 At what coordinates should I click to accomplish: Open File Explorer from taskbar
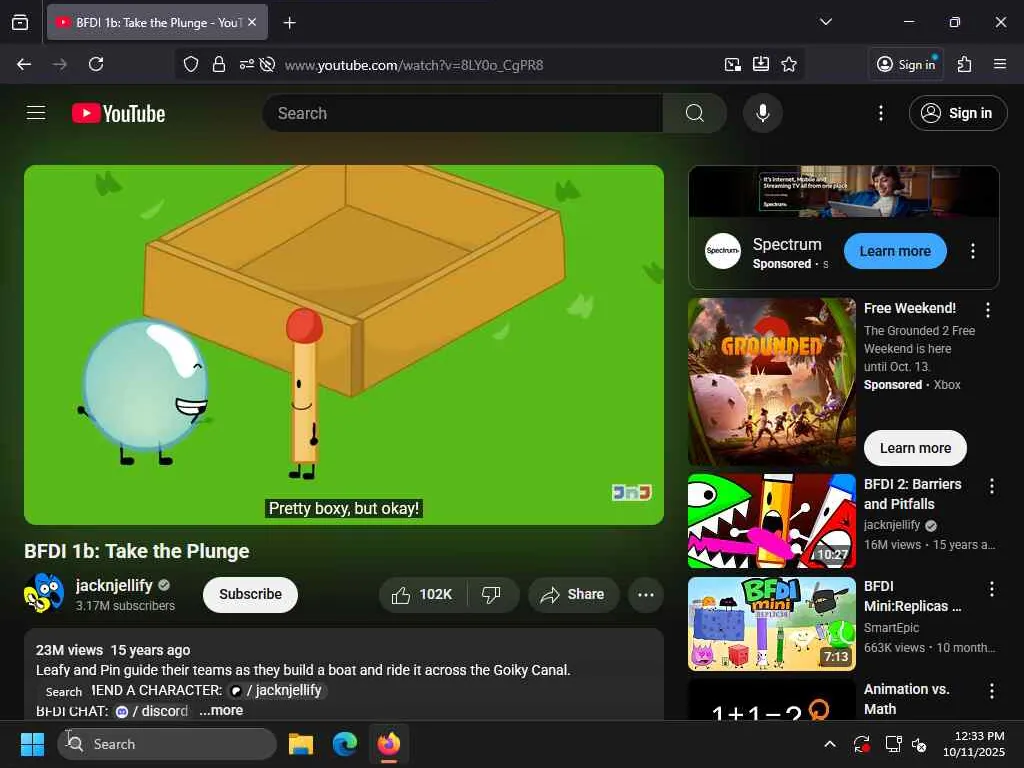[301, 744]
